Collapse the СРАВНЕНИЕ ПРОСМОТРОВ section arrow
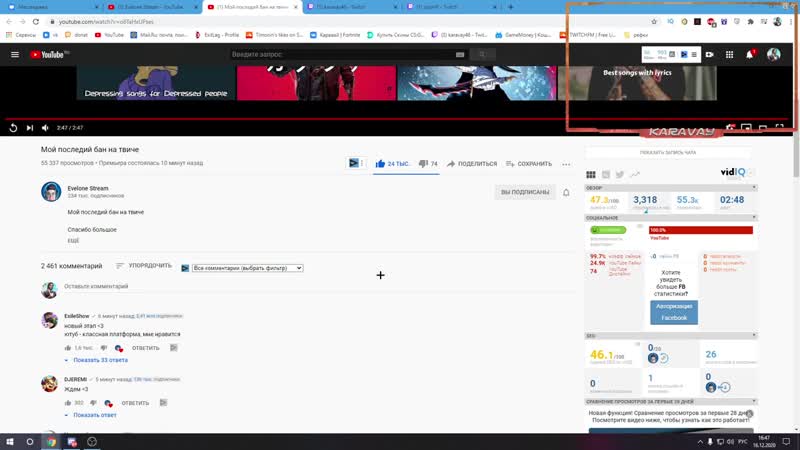The height and width of the screenshot is (450, 800). [754, 402]
